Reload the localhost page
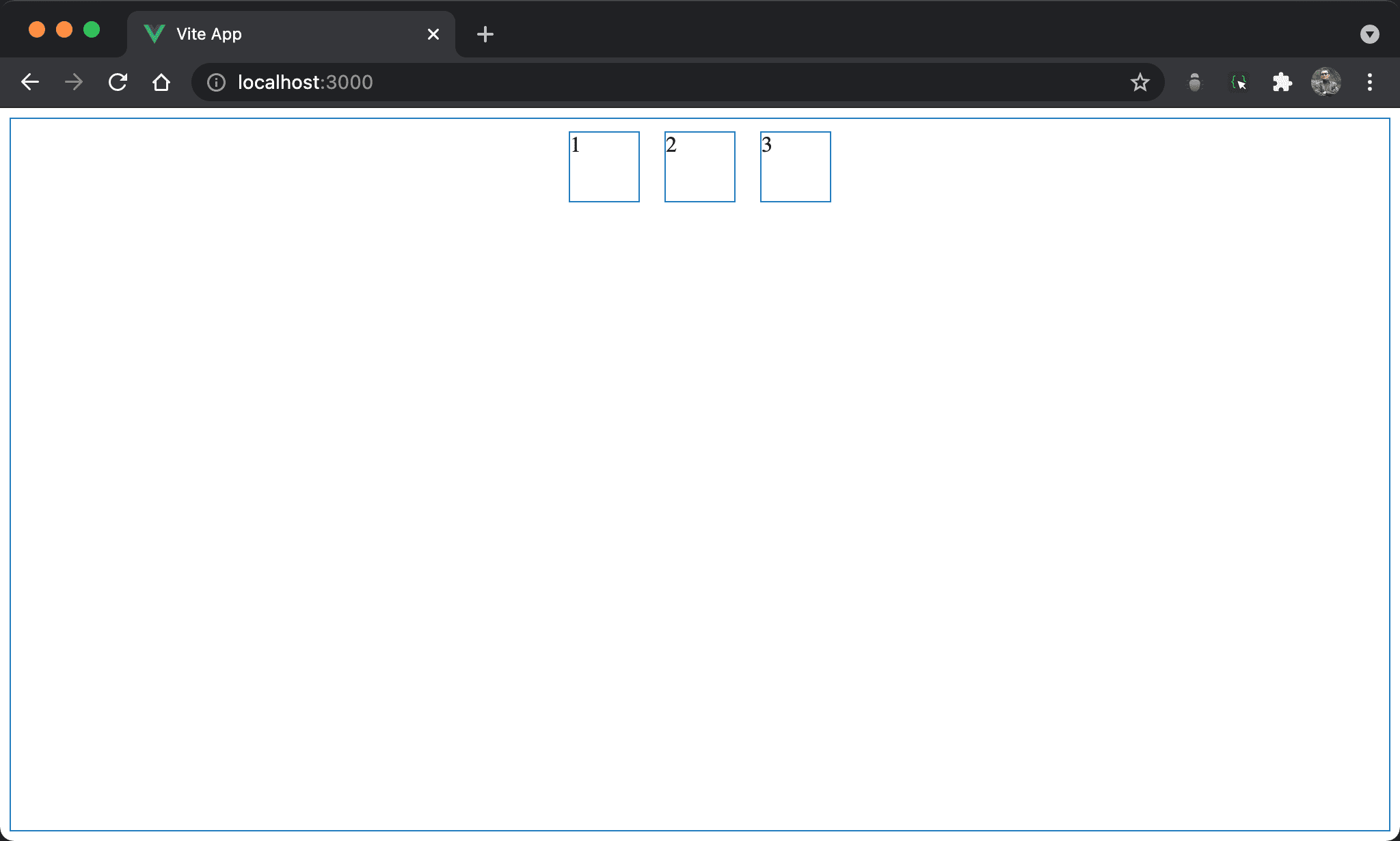This screenshot has width=1400, height=841. click(x=118, y=82)
